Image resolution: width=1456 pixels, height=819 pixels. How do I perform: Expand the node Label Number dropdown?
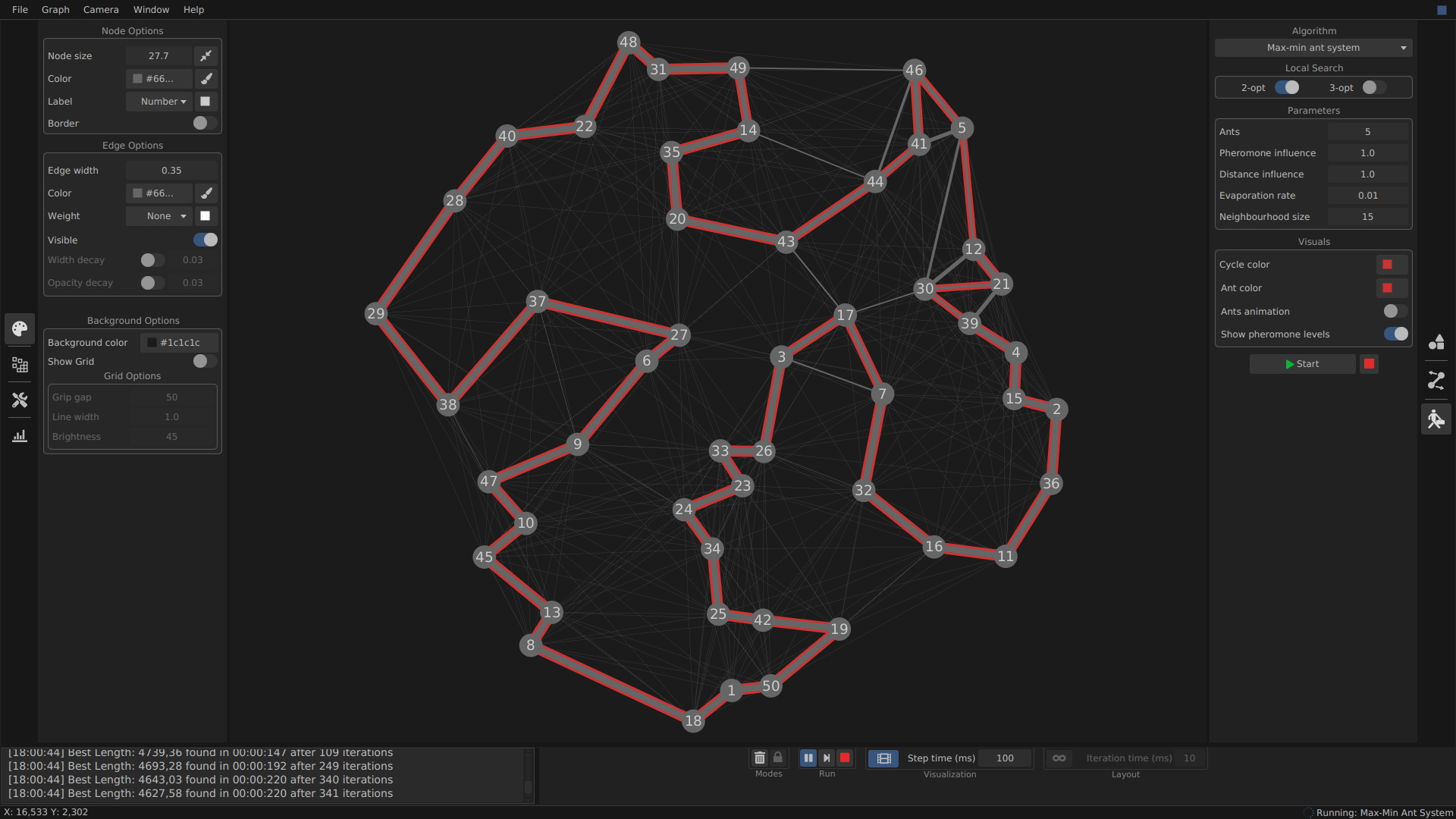click(x=163, y=102)
